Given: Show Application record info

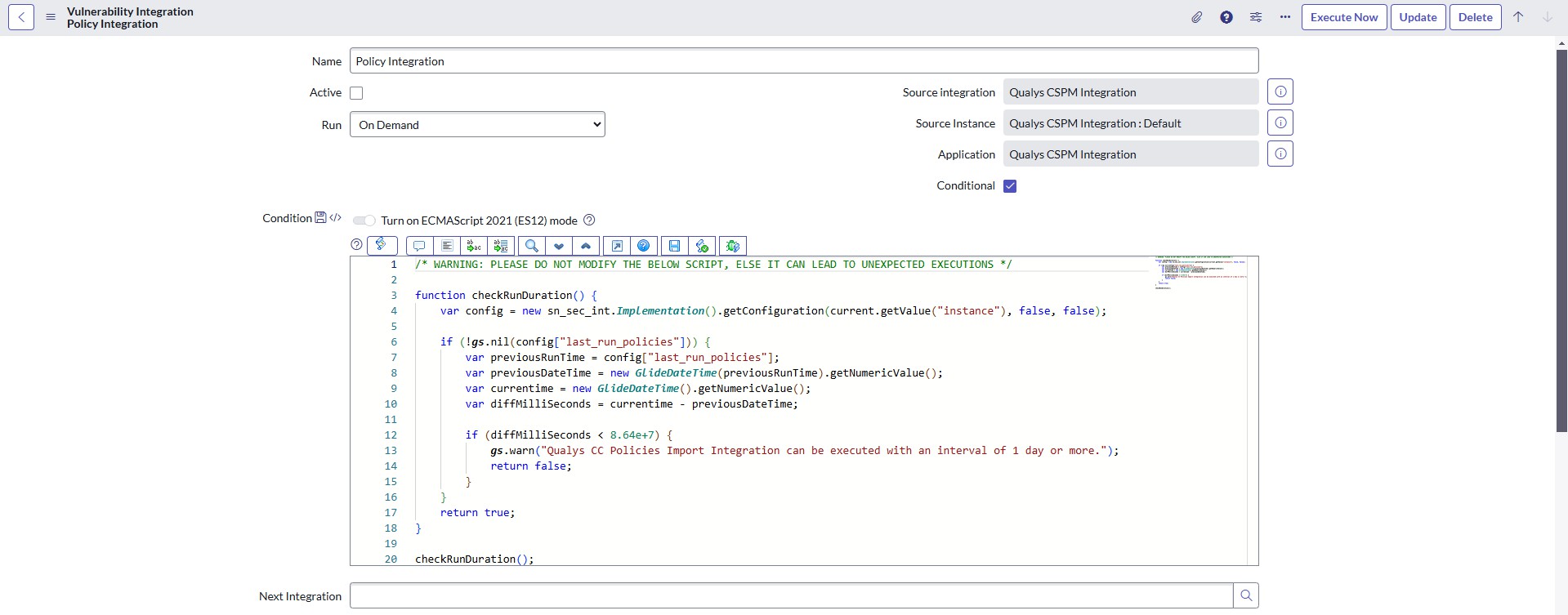Looking at the screenshot, I should [x=1280, y=154].
